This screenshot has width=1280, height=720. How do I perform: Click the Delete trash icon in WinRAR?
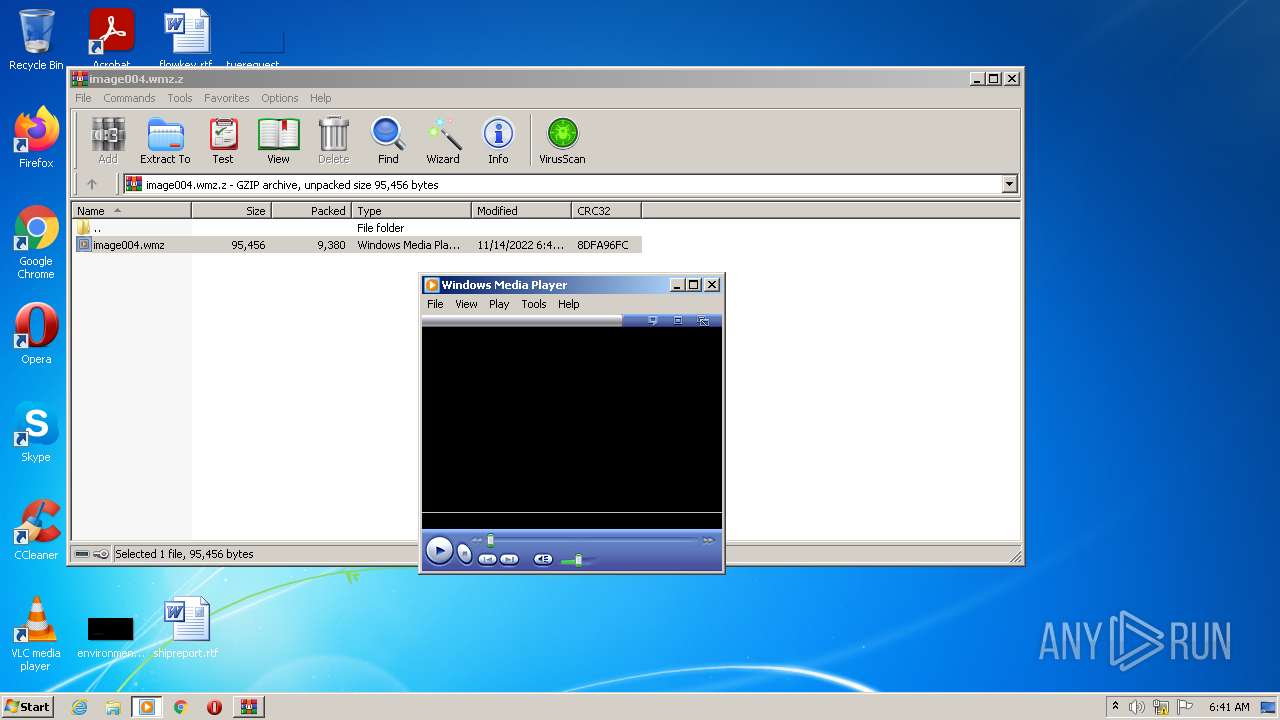[333, 141]
